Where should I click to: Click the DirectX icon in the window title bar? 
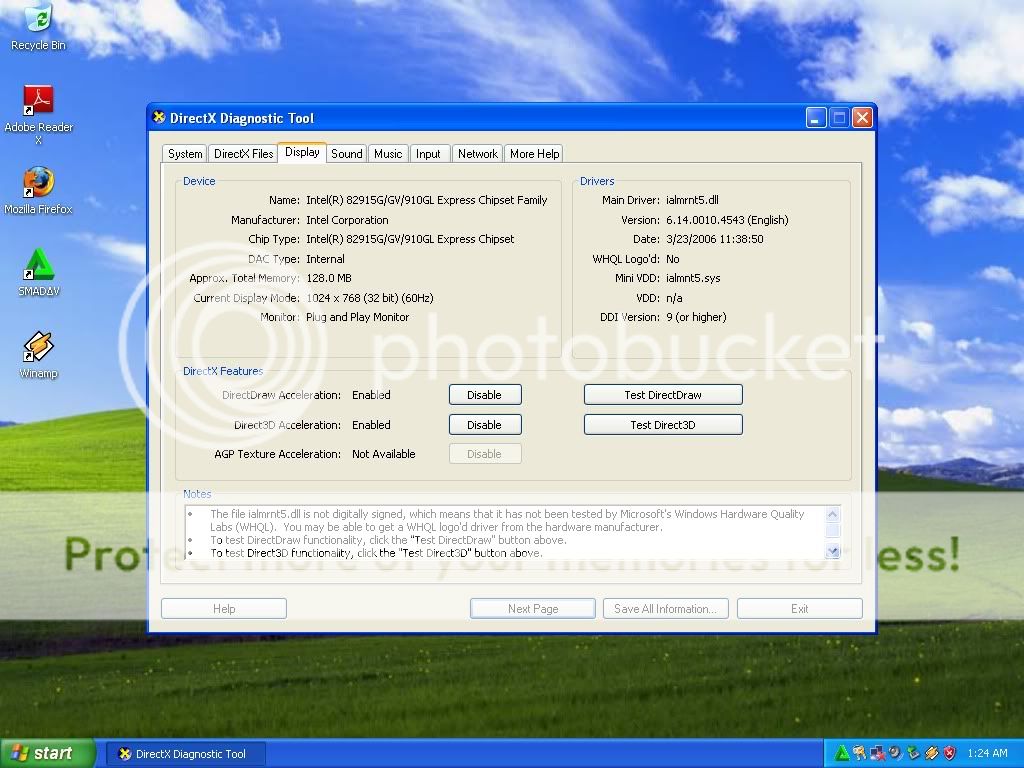159,118
